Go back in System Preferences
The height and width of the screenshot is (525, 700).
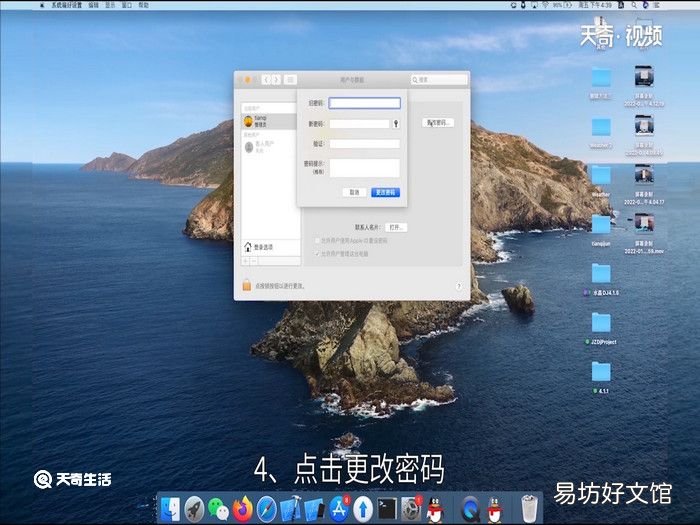[266, 80]
